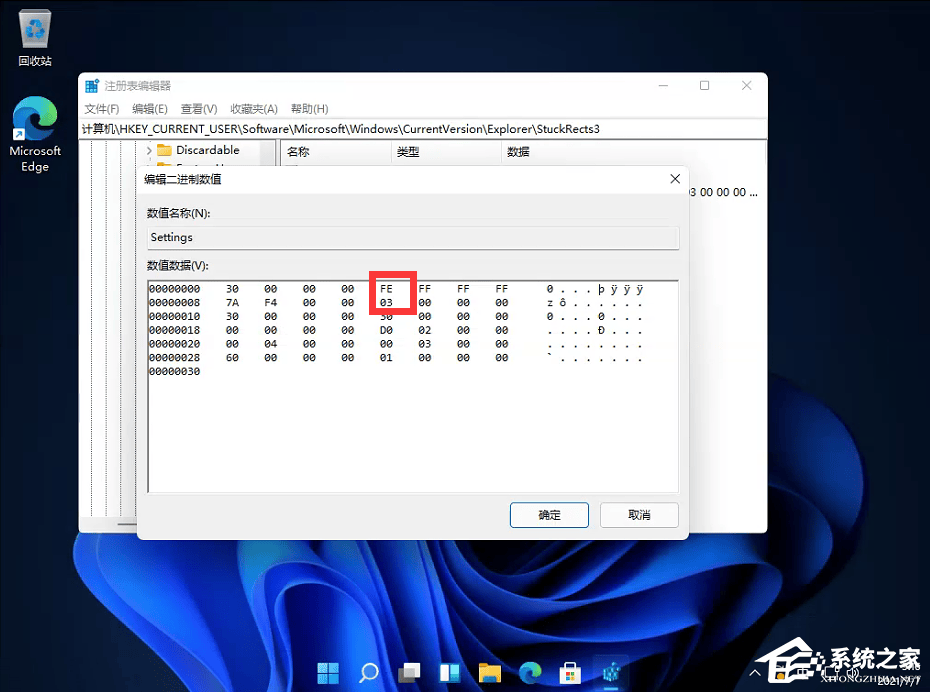Open the Start menu from the taskbar
The height and width of the screenshot is (692, 930).
coord(328,672)
